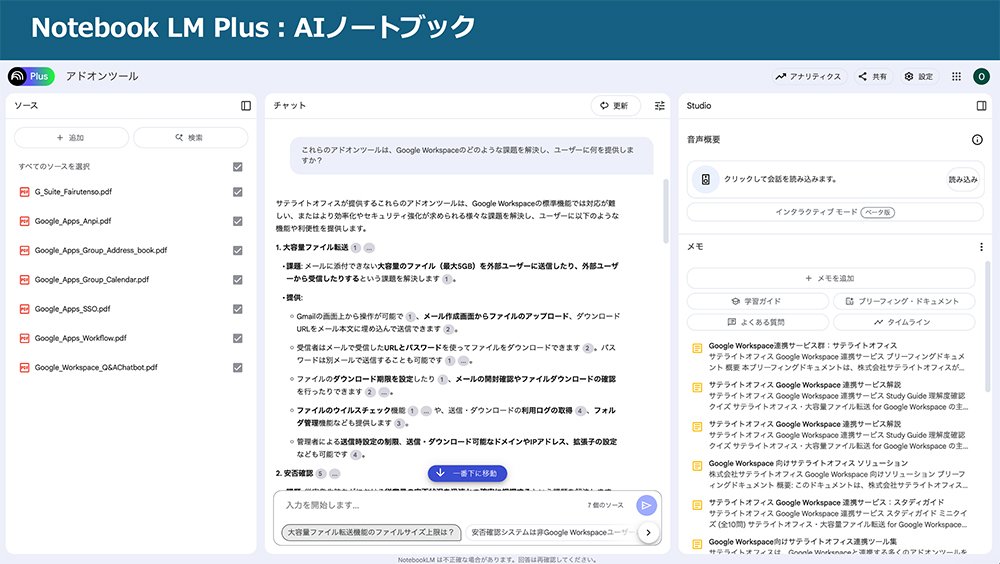Uncheck Google_Apps_SSO.pdf checkbox

click(238, 309)
